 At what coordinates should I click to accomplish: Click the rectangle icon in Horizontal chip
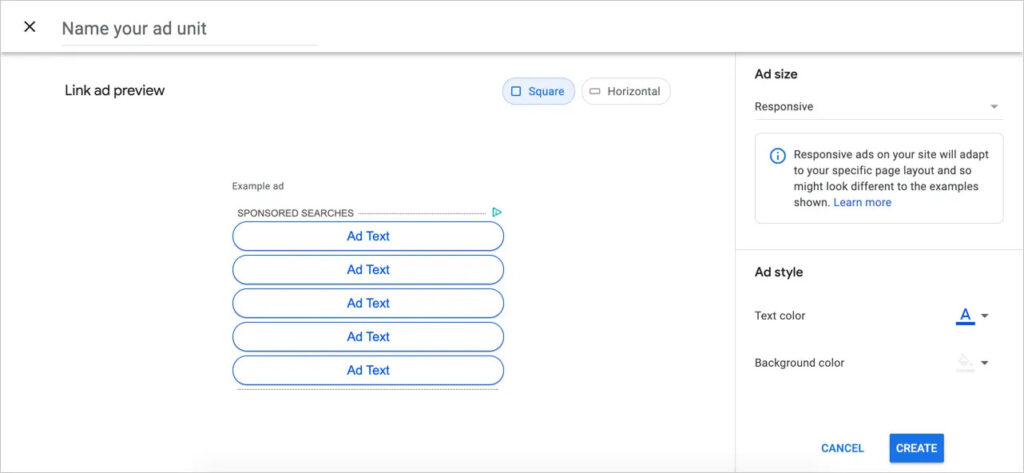tap(595, 91)
